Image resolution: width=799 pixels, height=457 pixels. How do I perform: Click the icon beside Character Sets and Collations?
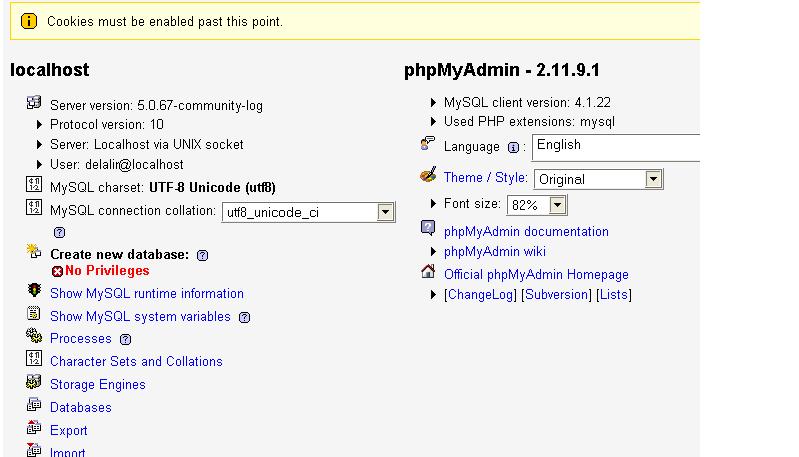pos(34,358)
